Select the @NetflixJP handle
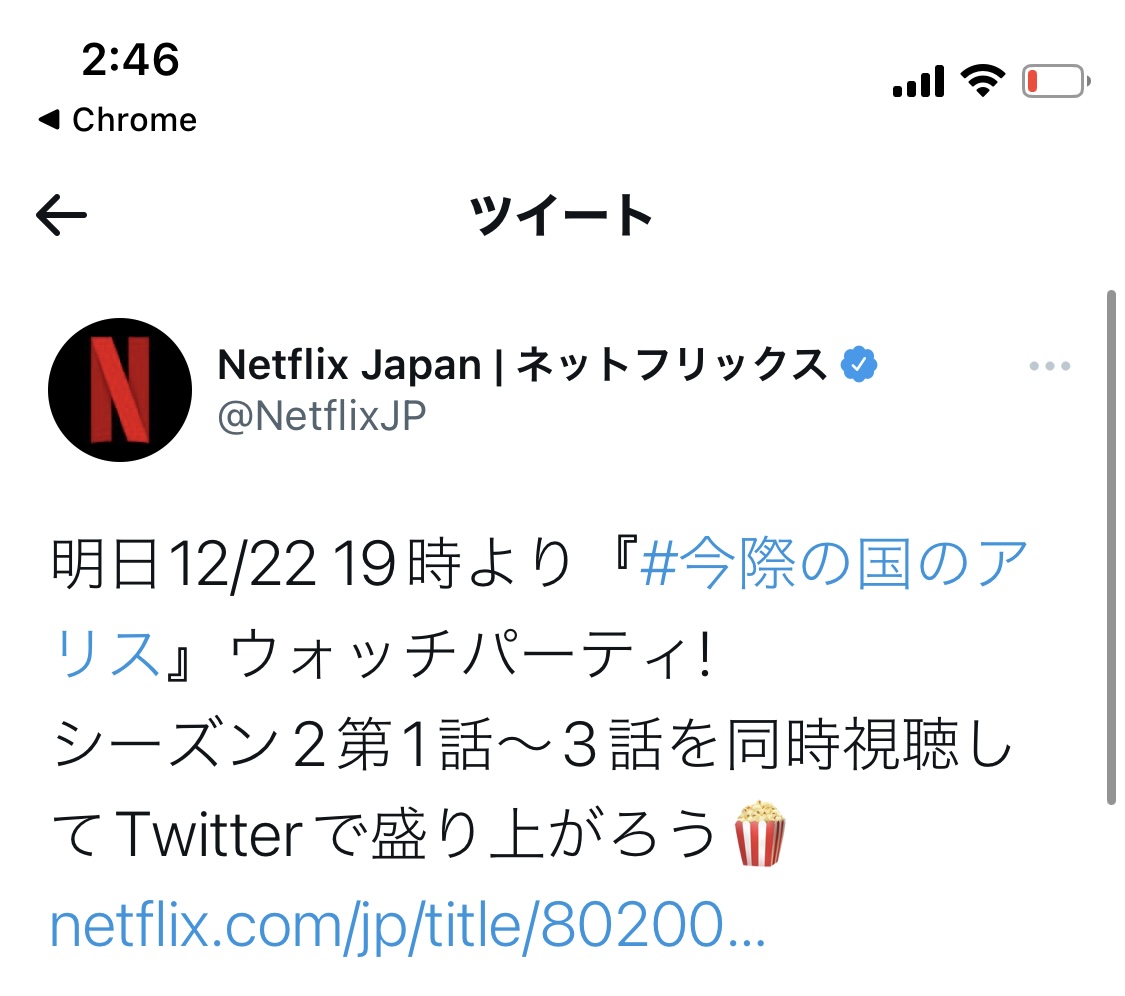The image size is (1125, 996). tap(322, 415)
